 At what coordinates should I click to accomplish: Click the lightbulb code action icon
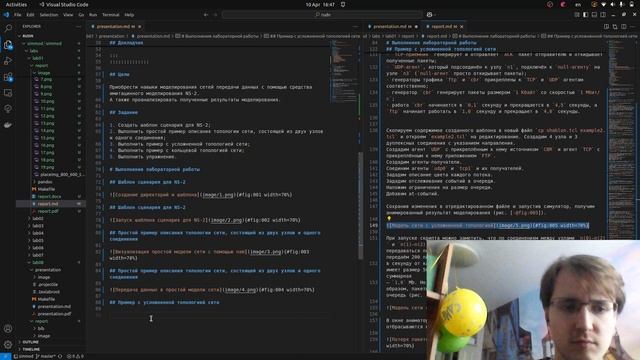coord(389,219)
